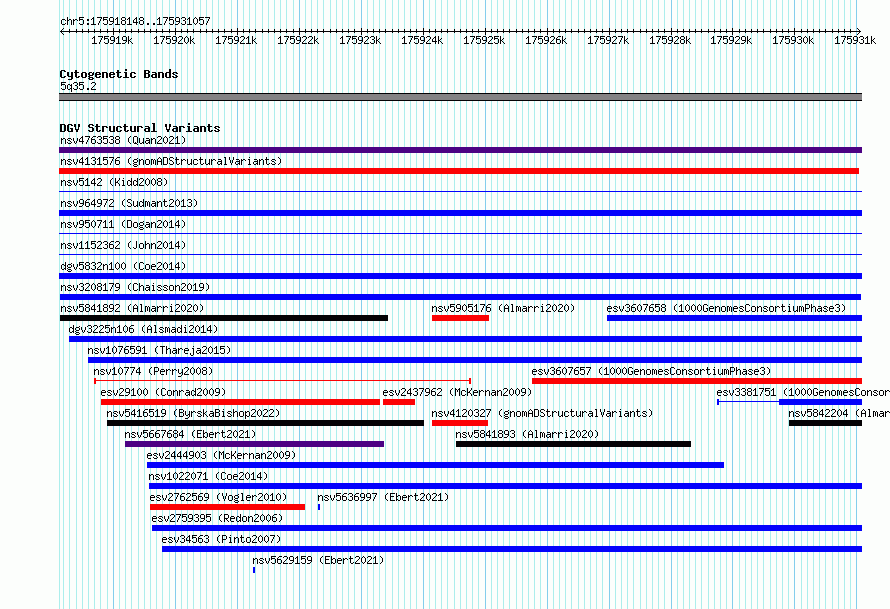Open the nsv1152362 (John2014) variant label

[x=123, y=245]
